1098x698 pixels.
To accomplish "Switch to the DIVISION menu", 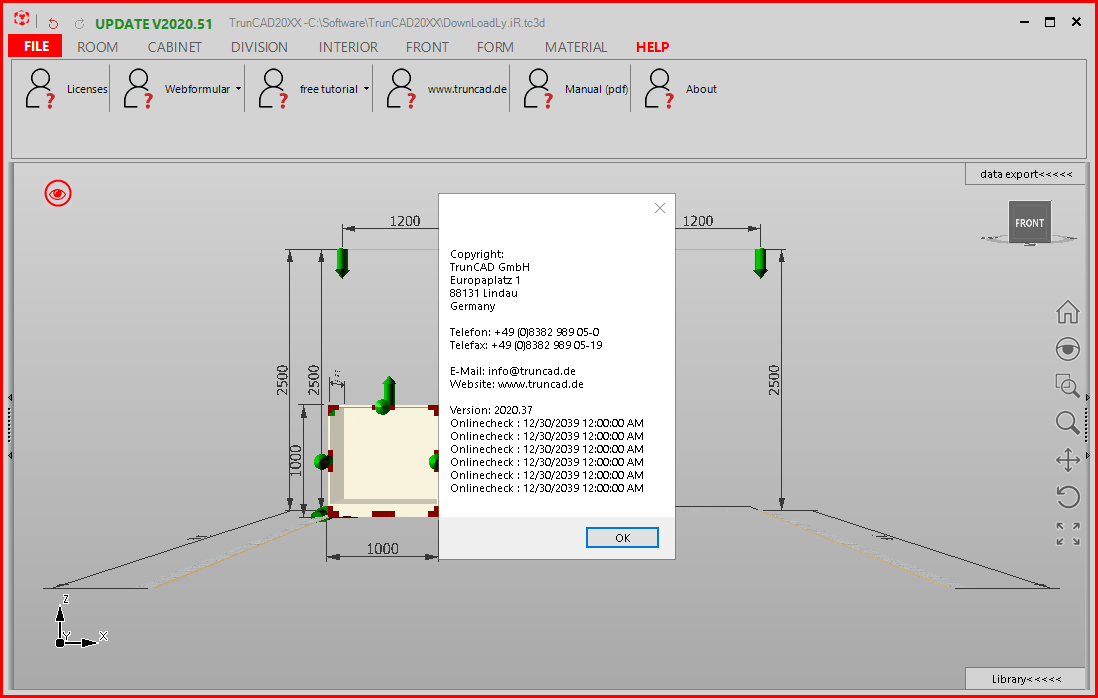I will point(259,47).
